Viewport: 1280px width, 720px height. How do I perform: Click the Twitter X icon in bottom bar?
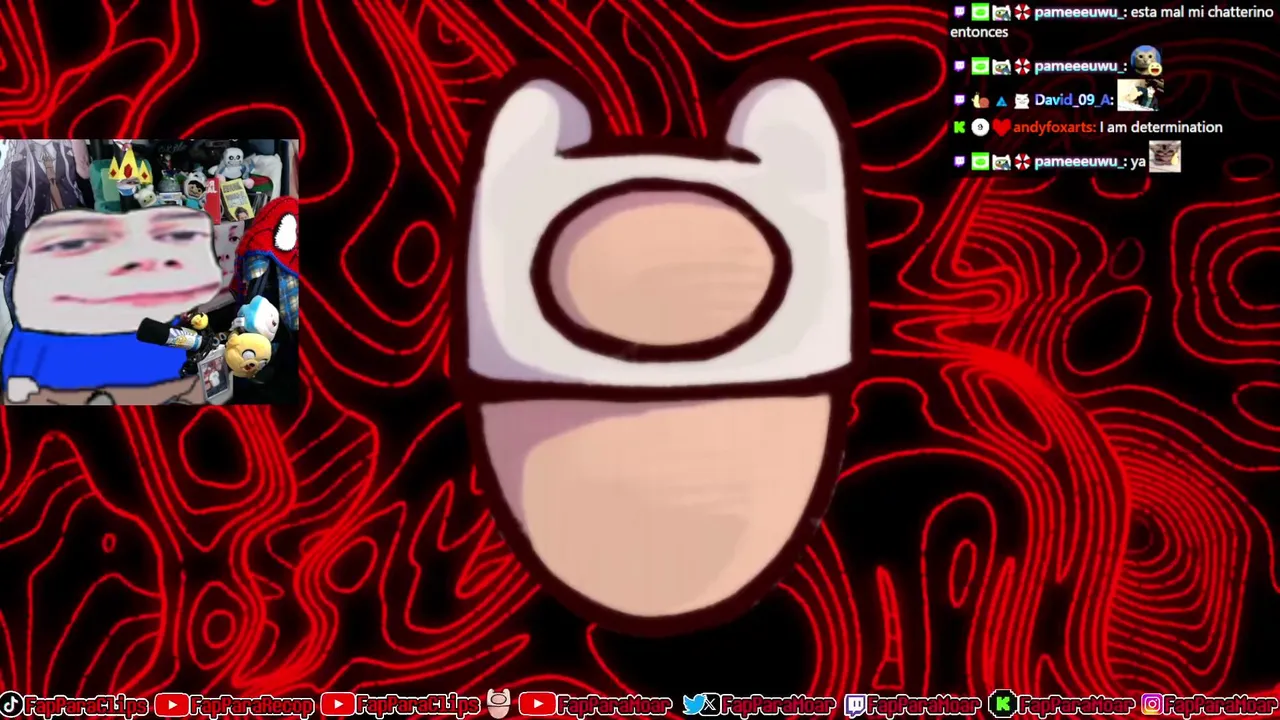point(702,705)
